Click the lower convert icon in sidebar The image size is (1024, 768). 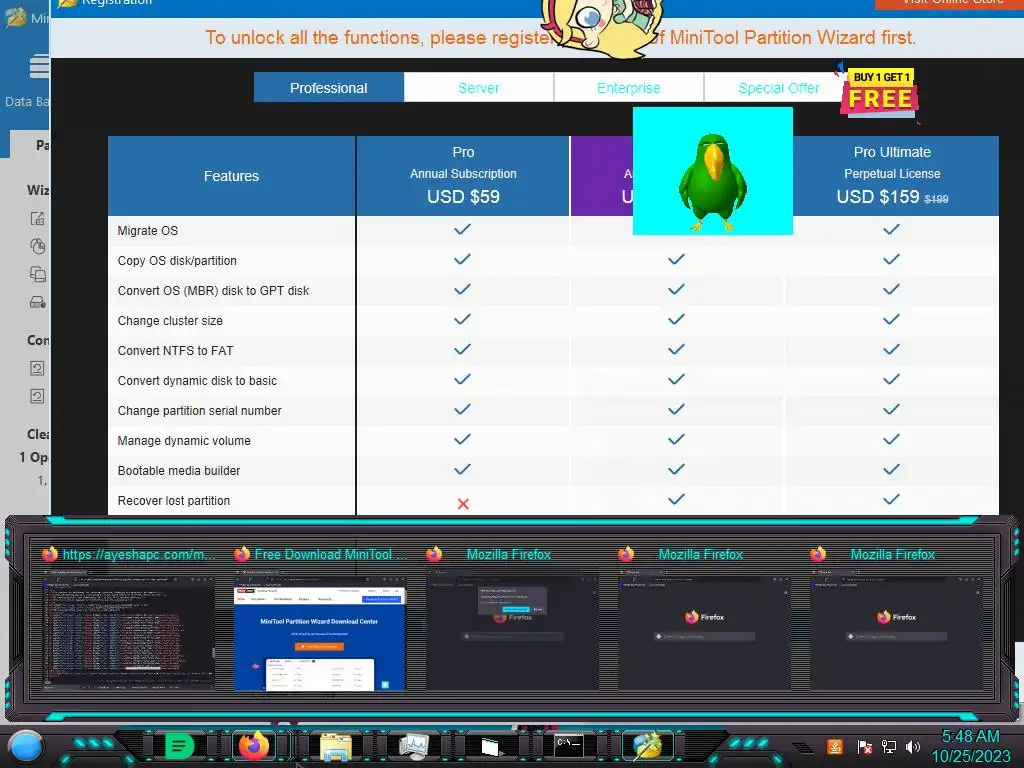[x=37, y=396]
